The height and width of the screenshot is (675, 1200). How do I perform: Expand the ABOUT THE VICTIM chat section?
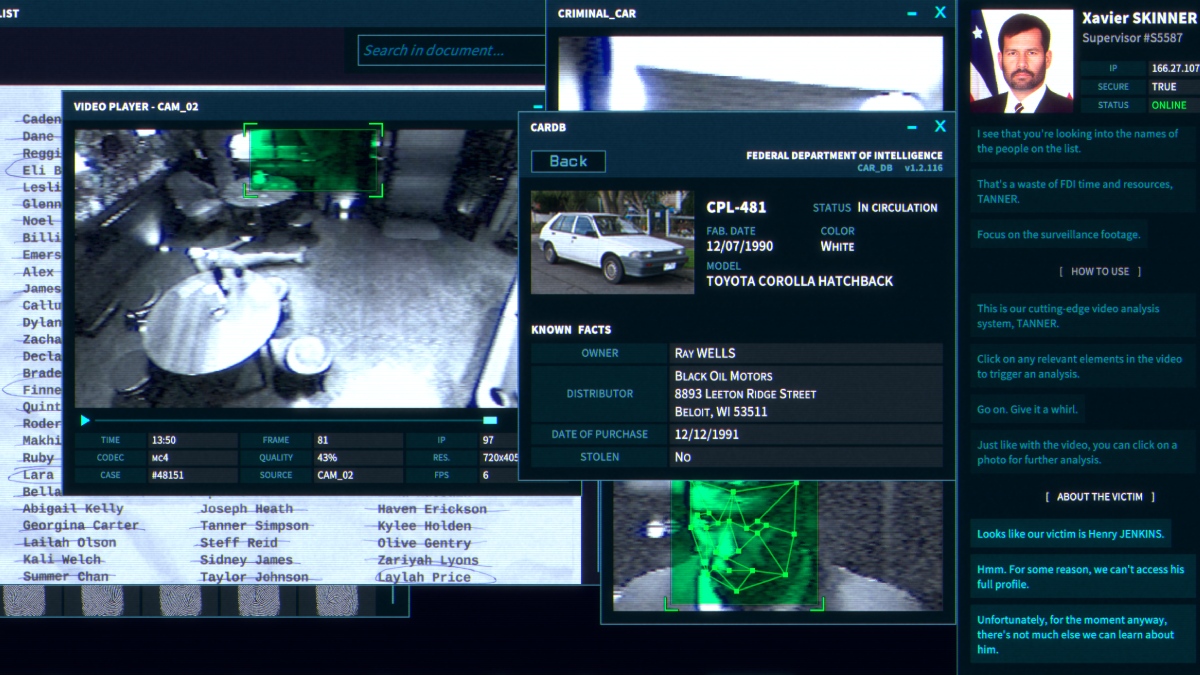(x=1101, y=496)
